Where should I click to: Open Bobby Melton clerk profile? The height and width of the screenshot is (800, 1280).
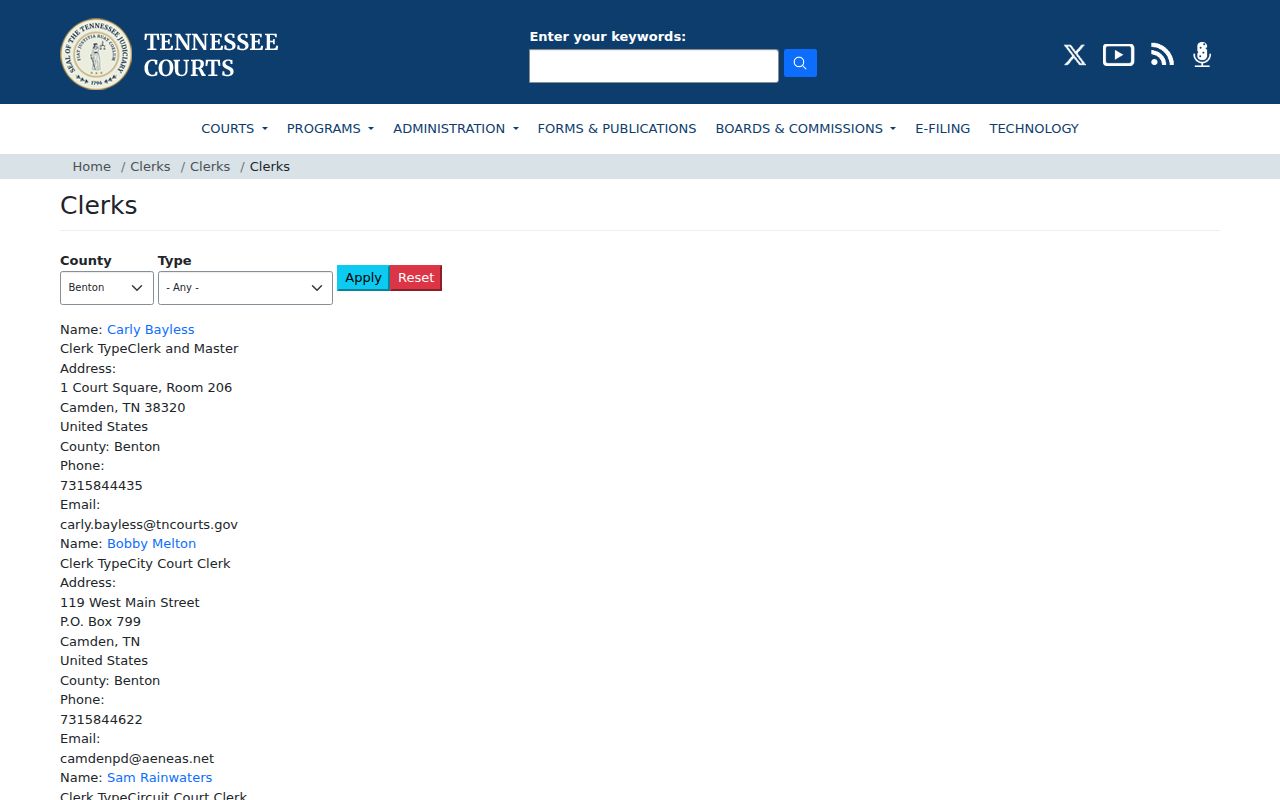click(151, 543)
